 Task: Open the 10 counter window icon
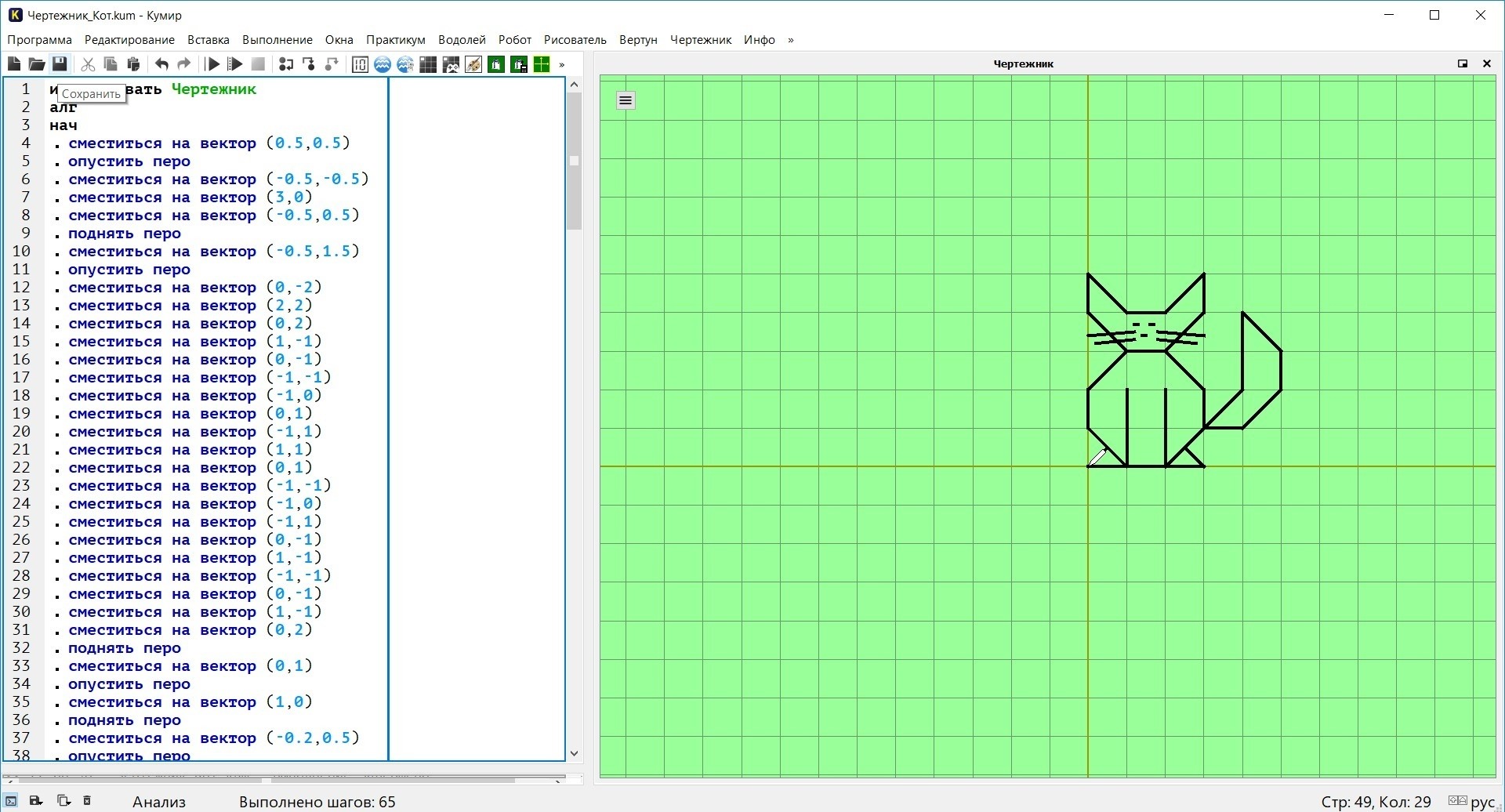tap(360, 64)
